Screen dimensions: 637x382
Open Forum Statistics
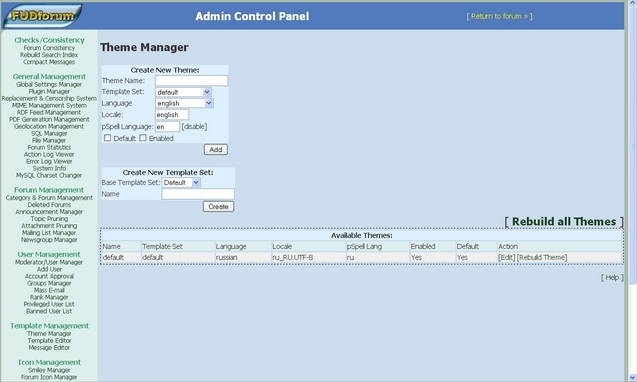49,148
